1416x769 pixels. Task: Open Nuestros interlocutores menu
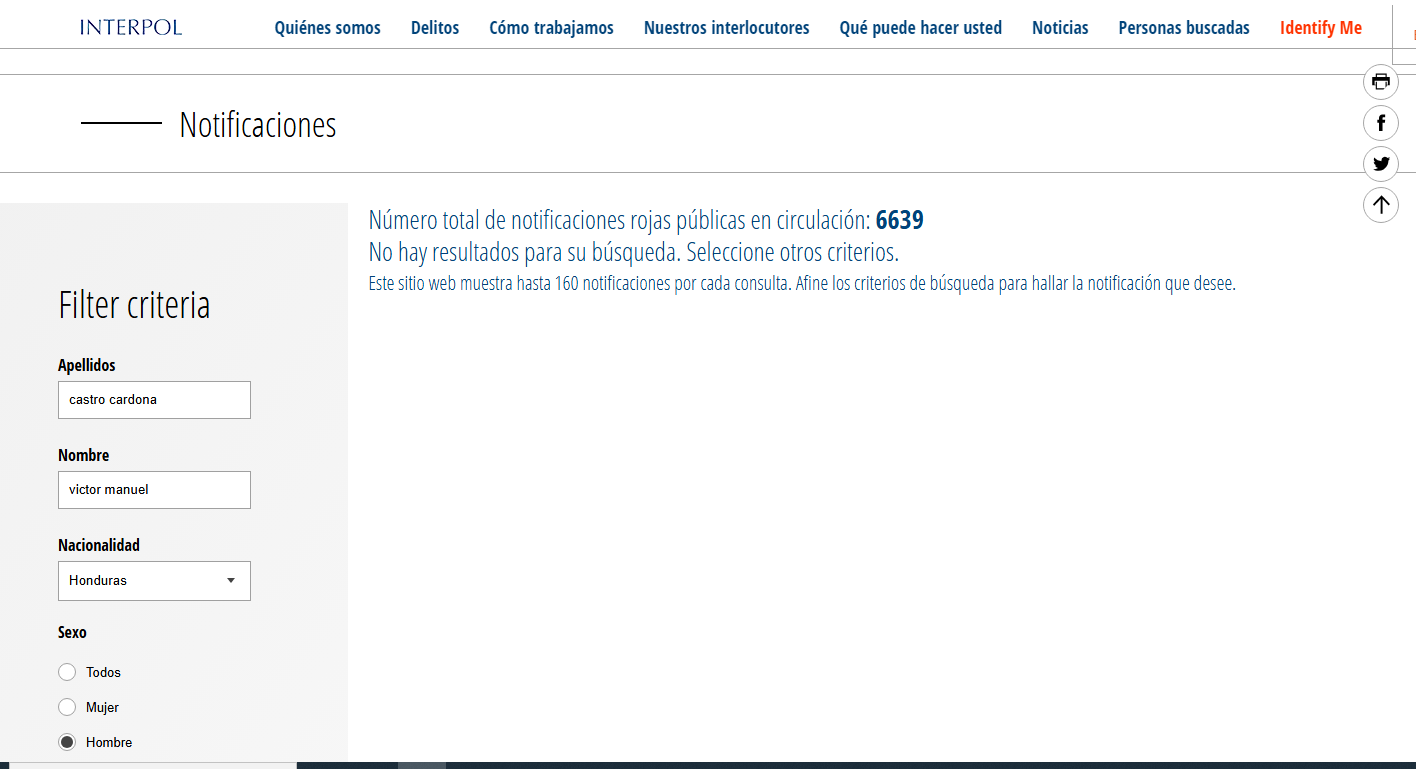(x=726, y=28)
